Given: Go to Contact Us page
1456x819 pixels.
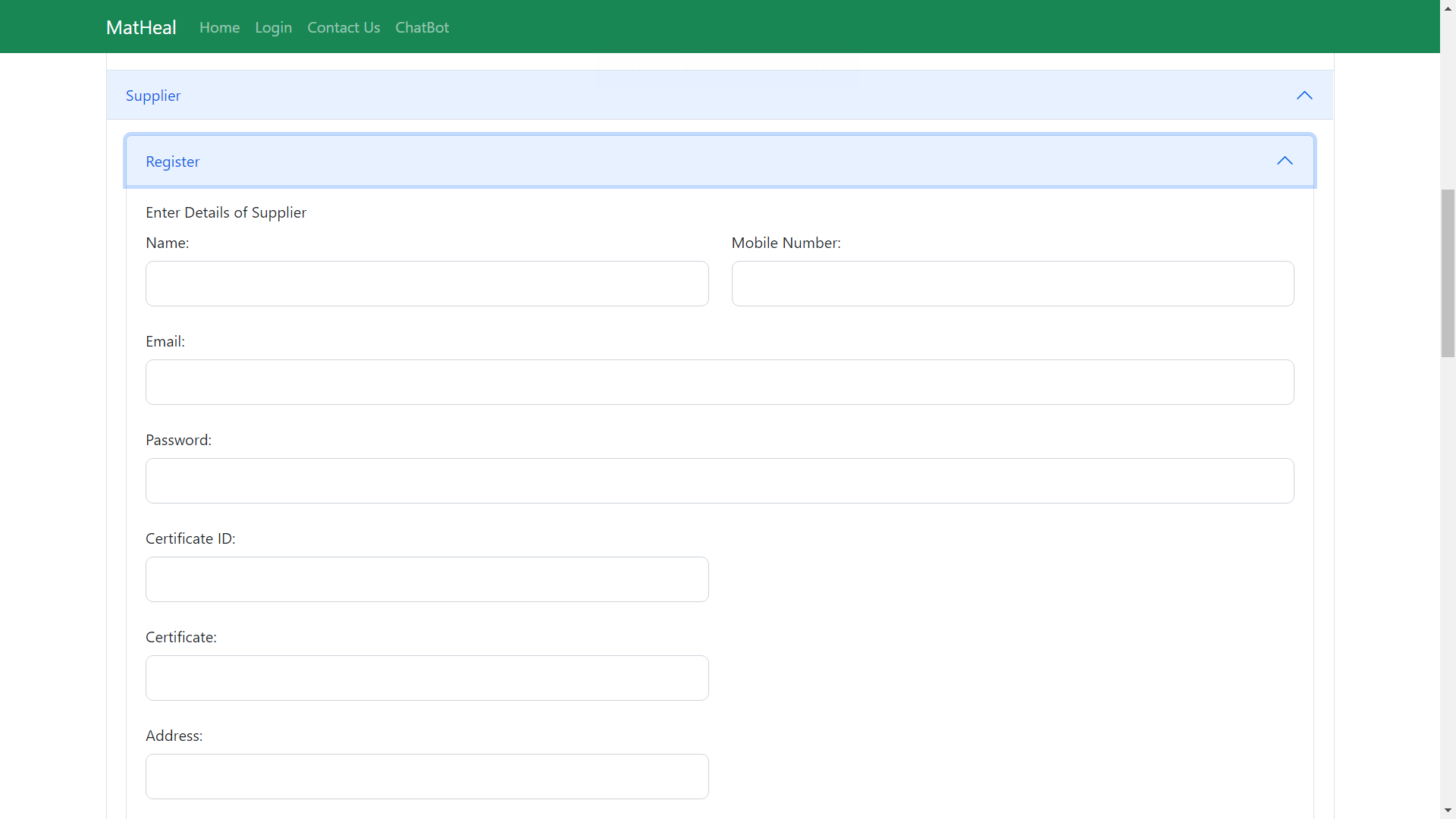Looking at the screenshot, I should click(x=344, y=27).
